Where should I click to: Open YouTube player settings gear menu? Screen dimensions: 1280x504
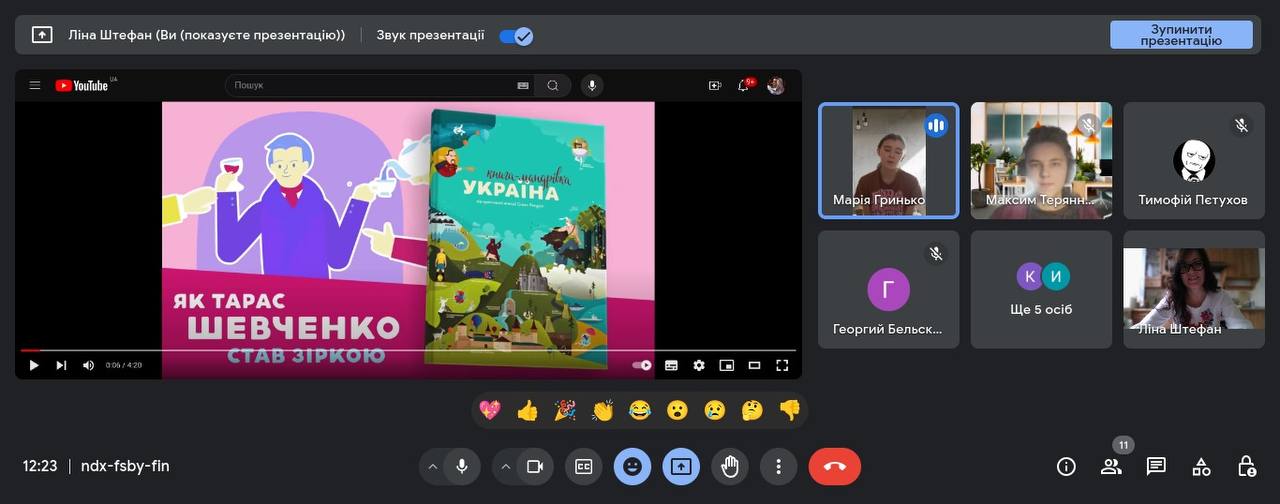coord(699,366)
